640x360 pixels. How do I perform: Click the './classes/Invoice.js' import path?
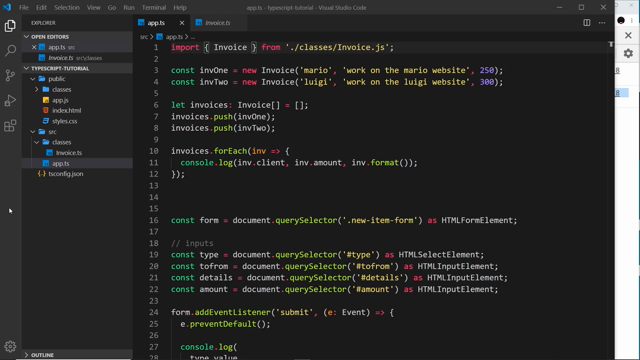click(337, 47)
